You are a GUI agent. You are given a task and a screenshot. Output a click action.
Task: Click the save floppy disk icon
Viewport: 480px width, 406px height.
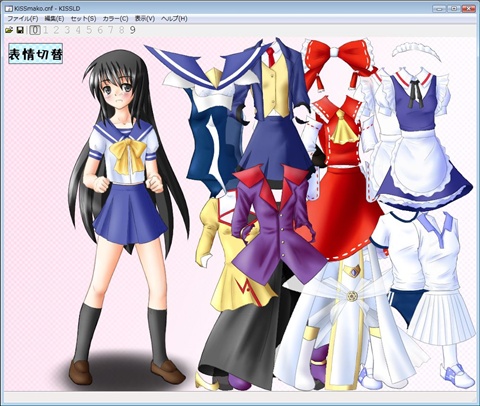tap(20, 30)
